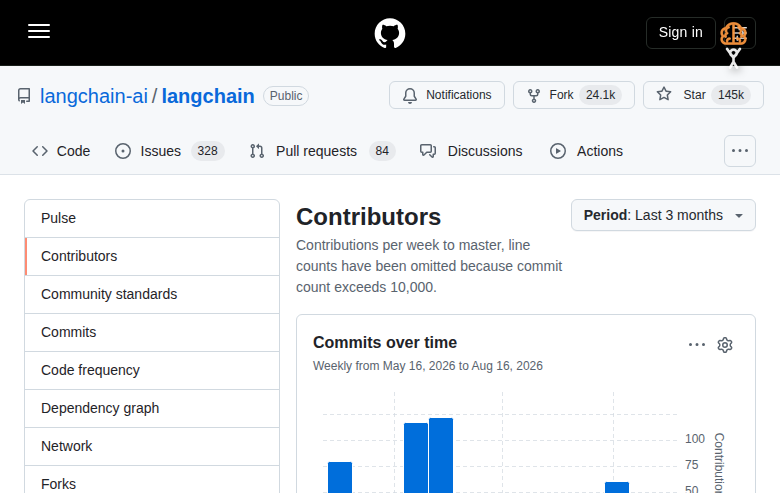This screenshot has width=780, height=493.
Task: Click the Pull requests branch icon
Action: coord(257,151)
